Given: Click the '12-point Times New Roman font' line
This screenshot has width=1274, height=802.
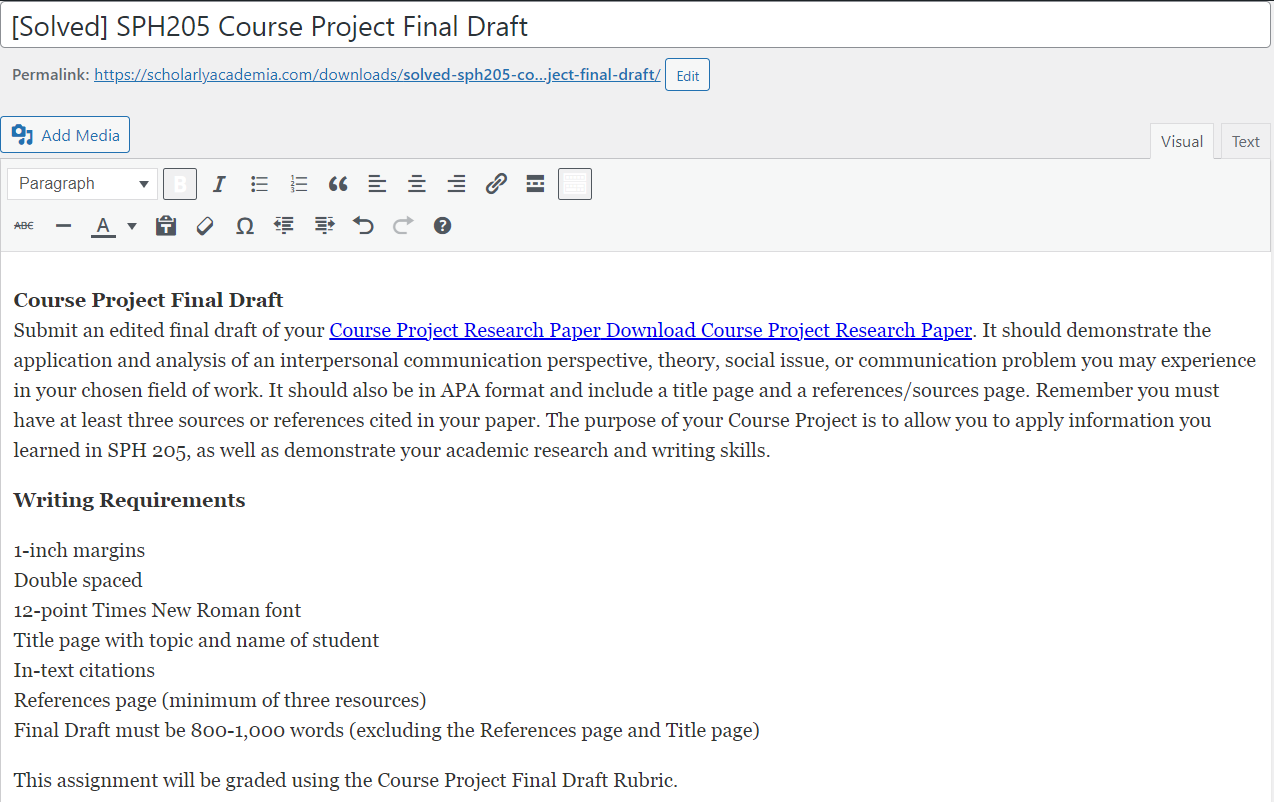Looking at the screenshot, I should (x=157, y=610).
